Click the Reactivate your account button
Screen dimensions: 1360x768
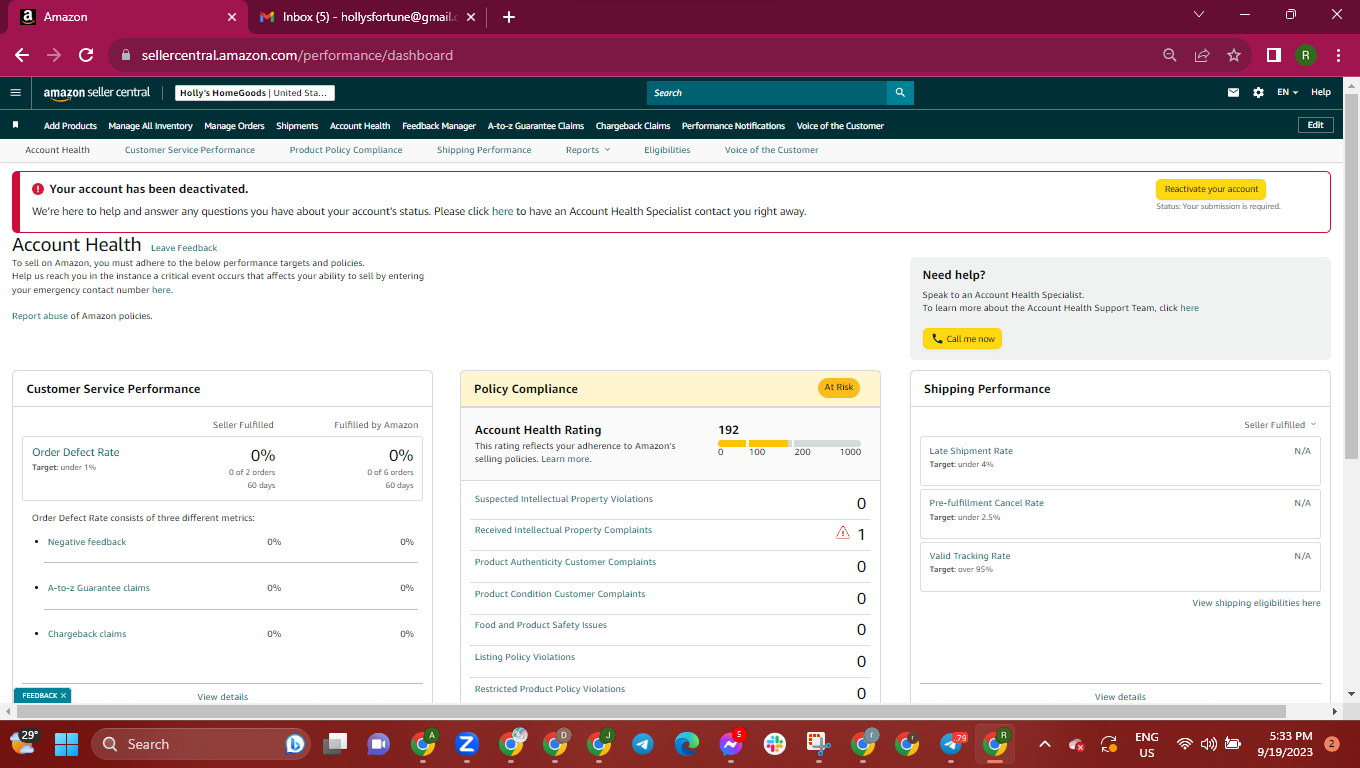pos(1211,189)
